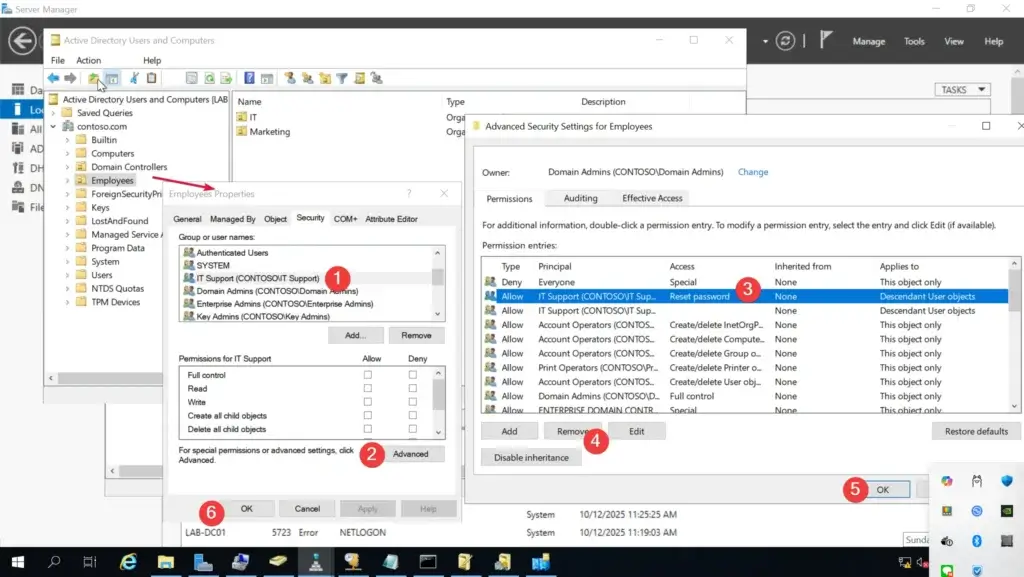Select the Reset password permission entry

click(697, 296)
